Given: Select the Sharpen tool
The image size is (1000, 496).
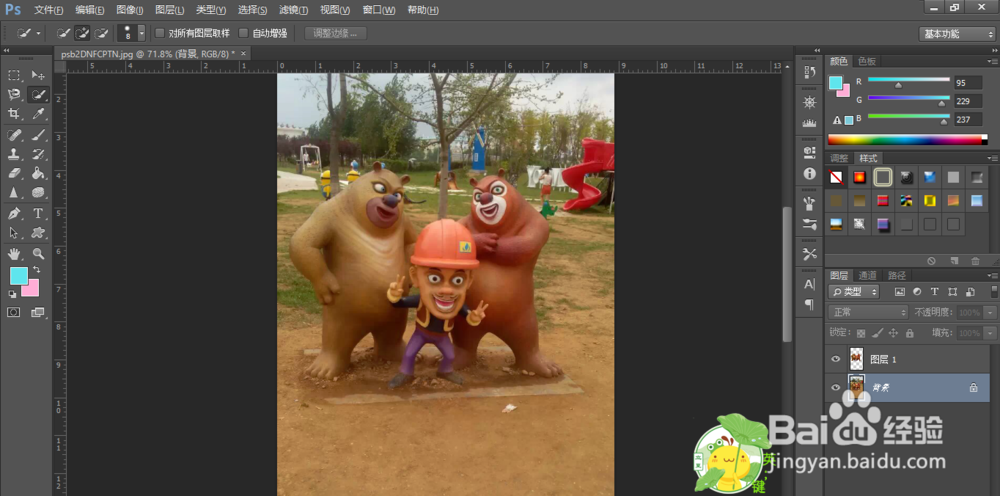Looking at the screenshot, I should click(x=14, y=192).
